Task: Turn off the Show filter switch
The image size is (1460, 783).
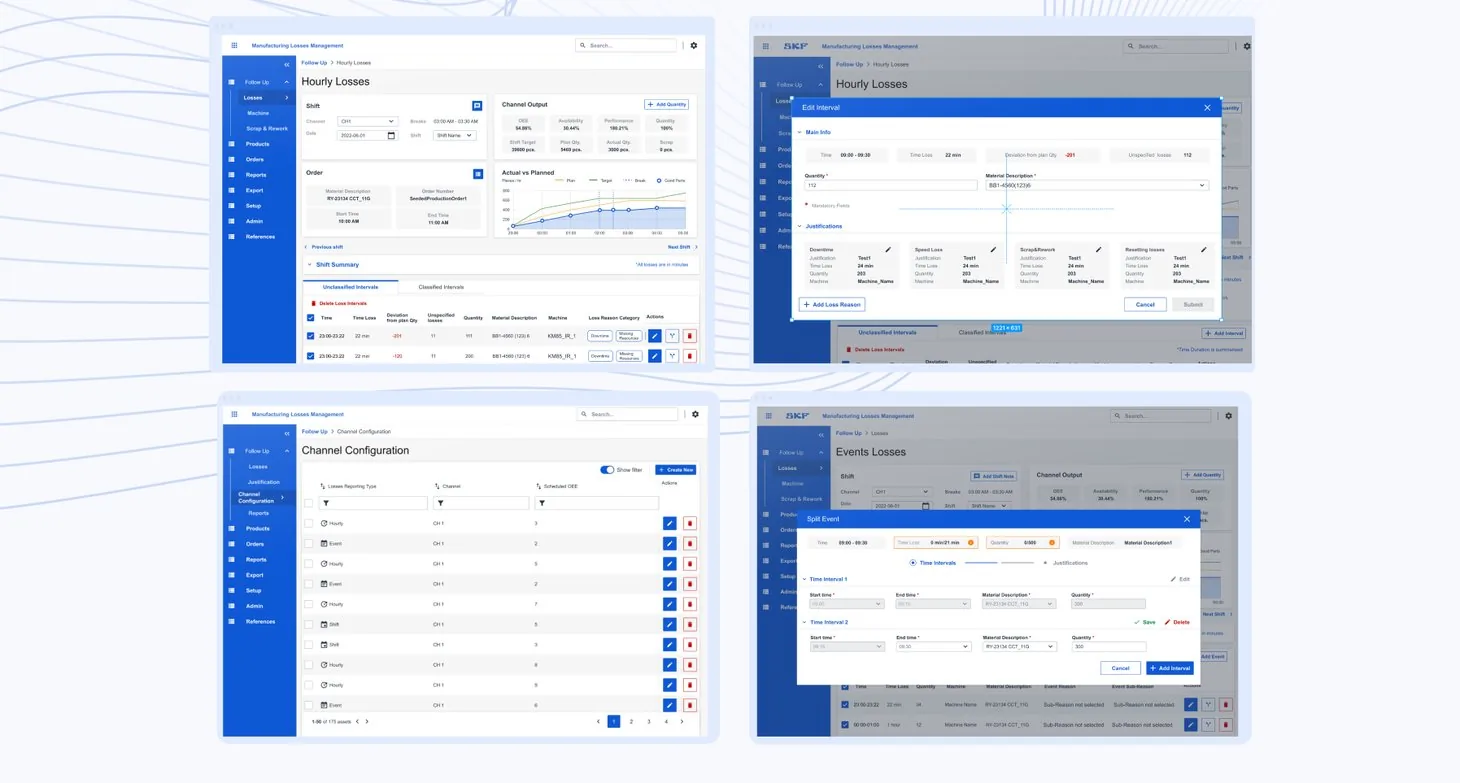Action: [x=607, y=469]
